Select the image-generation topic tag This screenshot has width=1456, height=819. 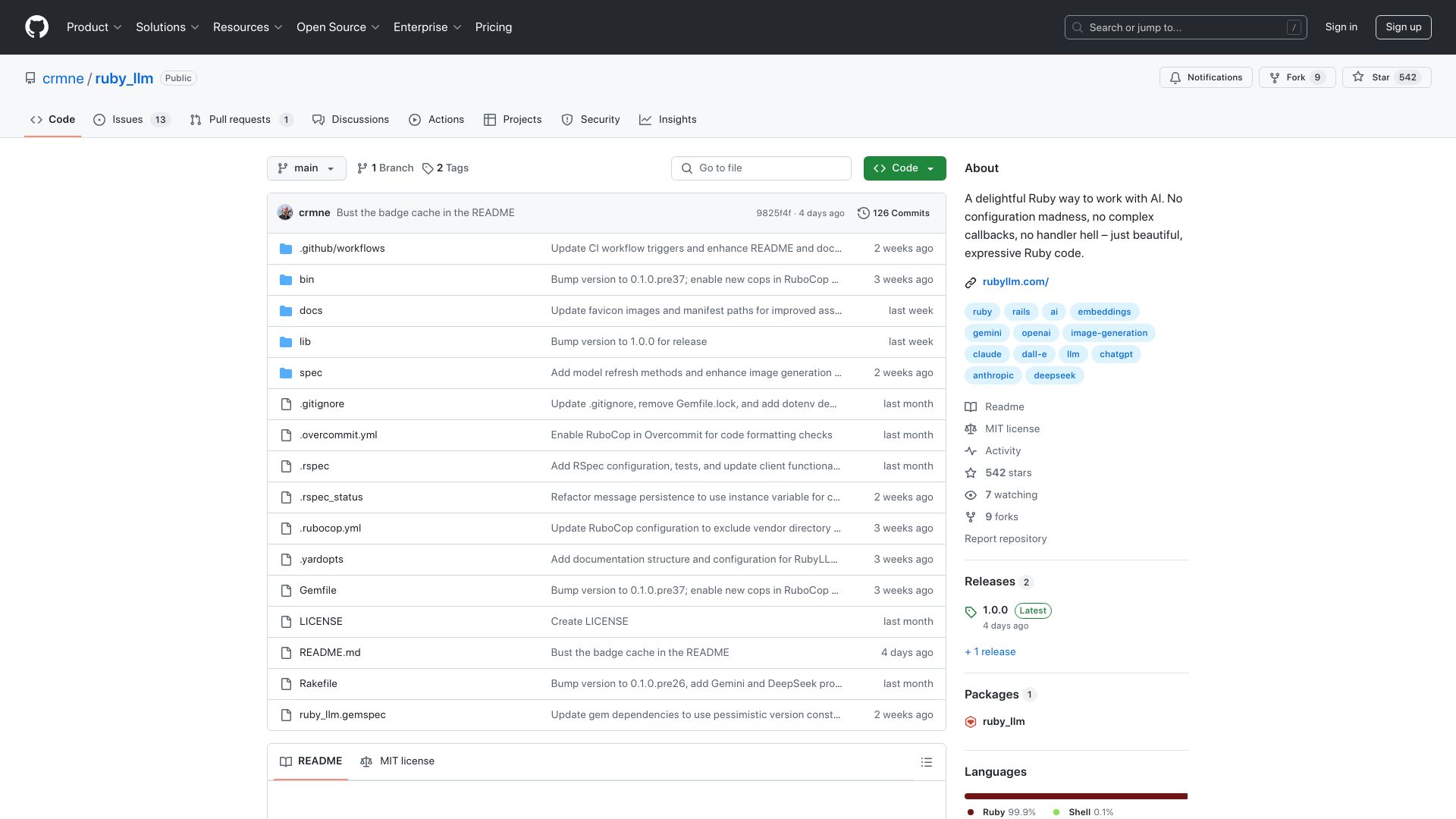(1109, 333)
